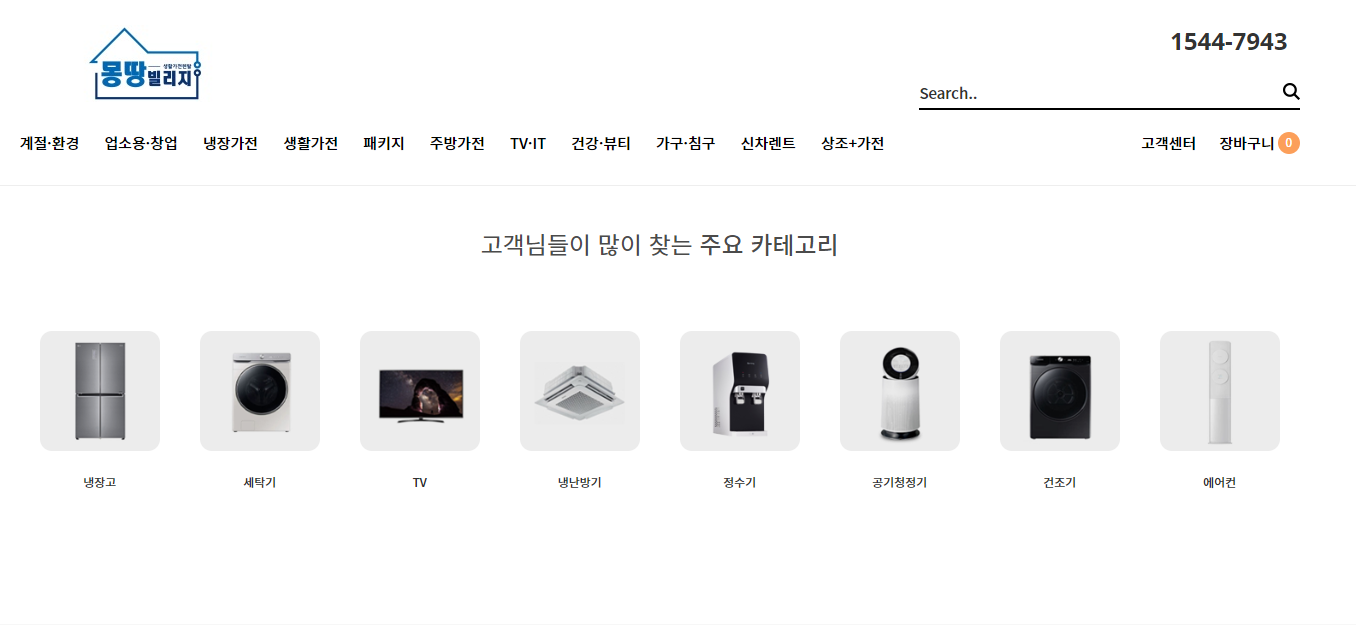Viewport: 1356px width, 625px height.
Task: Select the 주방가전 menu item
Action: [x=457, y=143]
